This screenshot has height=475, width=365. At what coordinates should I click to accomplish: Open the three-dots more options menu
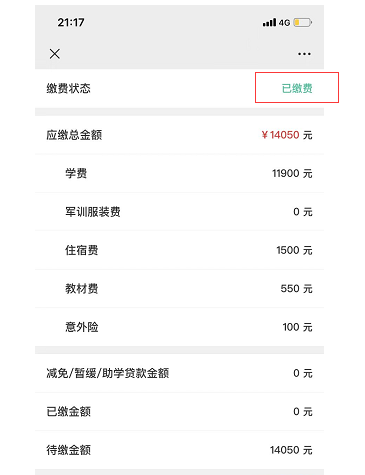304,54
